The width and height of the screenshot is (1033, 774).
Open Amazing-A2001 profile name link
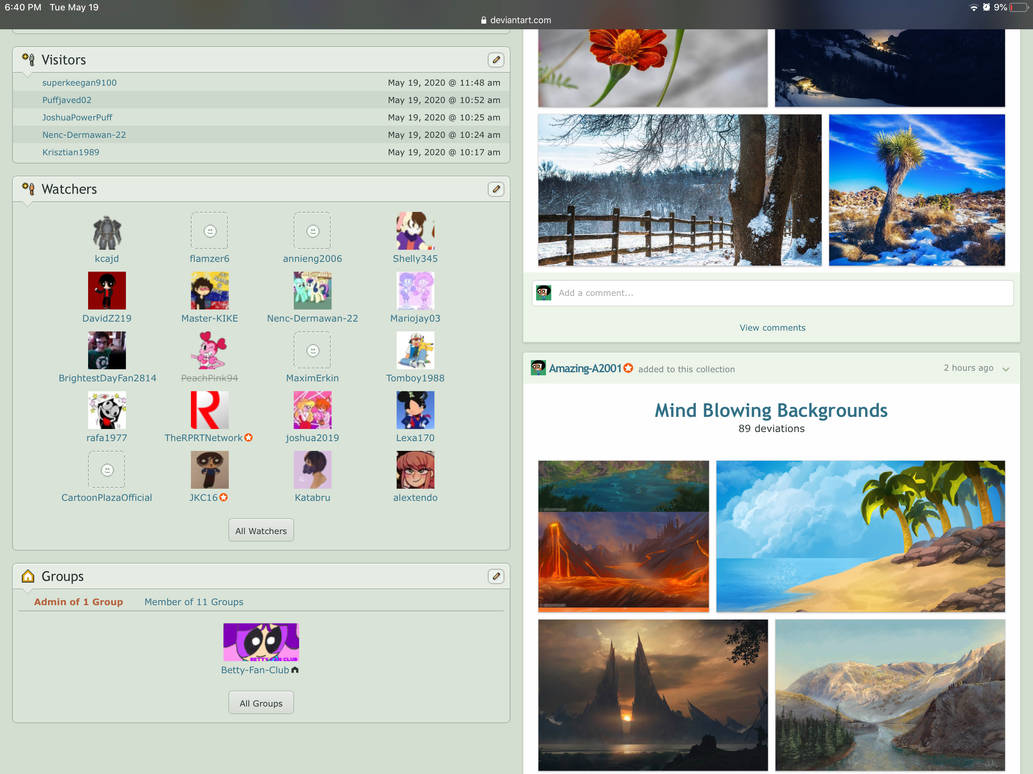click(x=585, y=369)
